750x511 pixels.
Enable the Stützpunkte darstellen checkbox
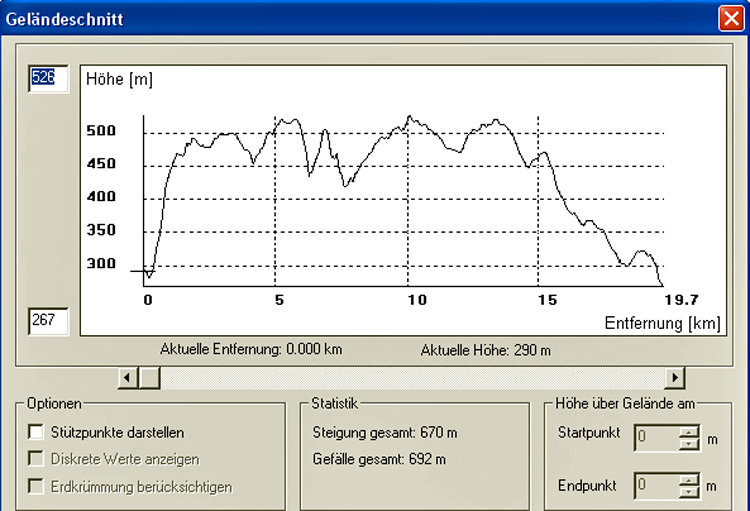(x=37, y=433)
